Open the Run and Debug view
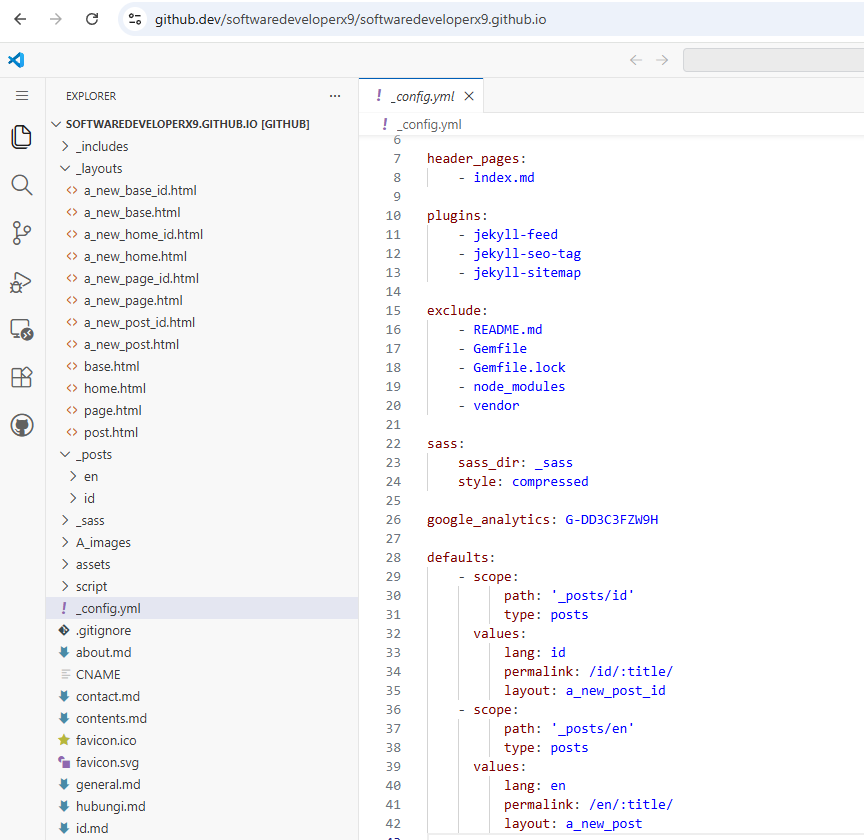Screen dimensions: 864x840 (x=21, y=283)
